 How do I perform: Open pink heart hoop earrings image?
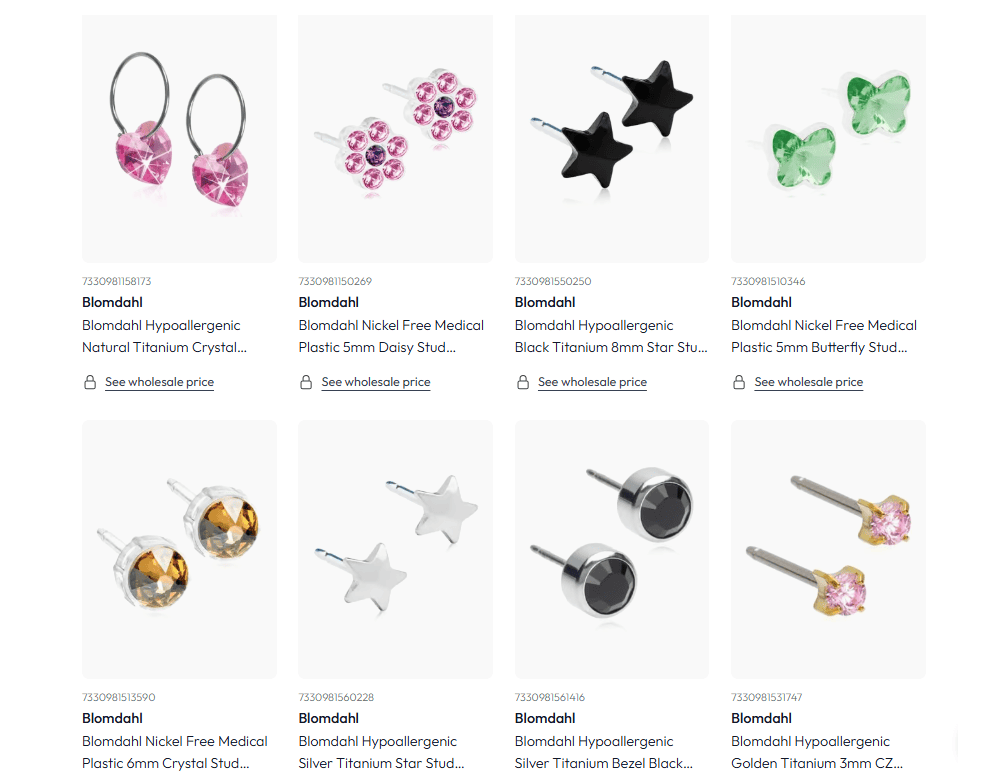coord(179,139)
